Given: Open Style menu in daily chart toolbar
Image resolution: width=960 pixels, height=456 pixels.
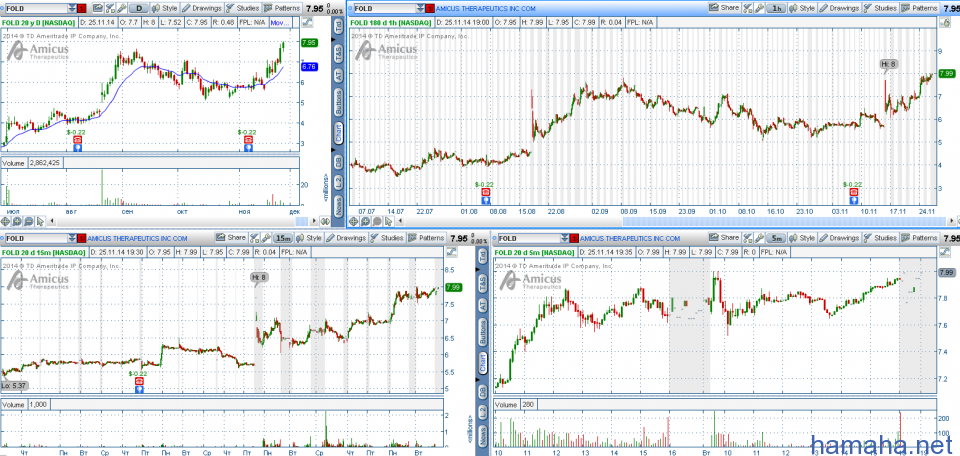Looking at the screenshot, I should [165, 9].
